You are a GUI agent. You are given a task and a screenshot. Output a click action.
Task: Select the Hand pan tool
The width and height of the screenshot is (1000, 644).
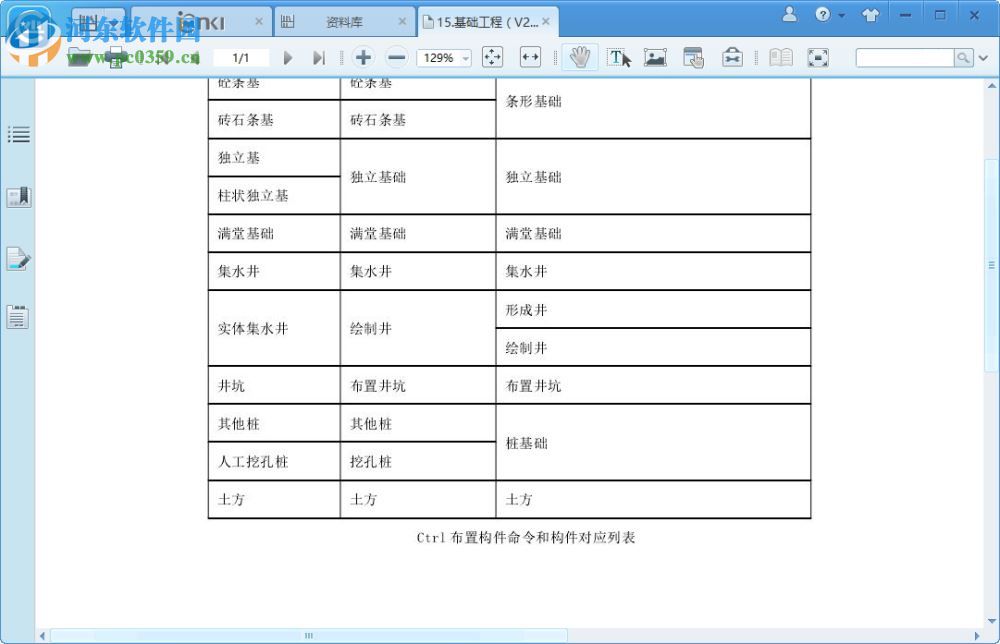[x=579, y=57]
